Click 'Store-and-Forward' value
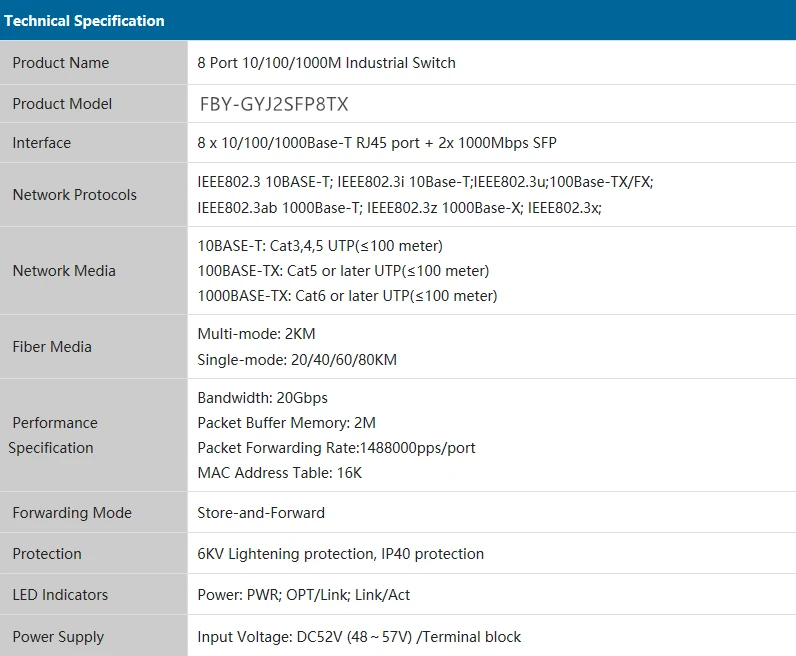This screenshot has height=656, width=796. [261, 513]
